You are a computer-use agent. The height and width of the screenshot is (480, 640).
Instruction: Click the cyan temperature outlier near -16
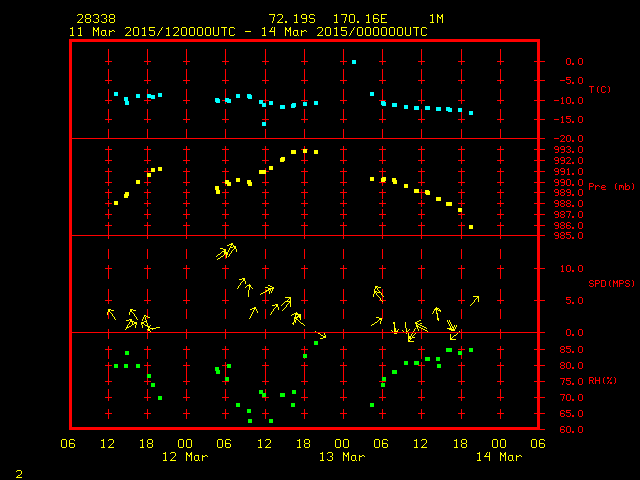coord(264,124)
